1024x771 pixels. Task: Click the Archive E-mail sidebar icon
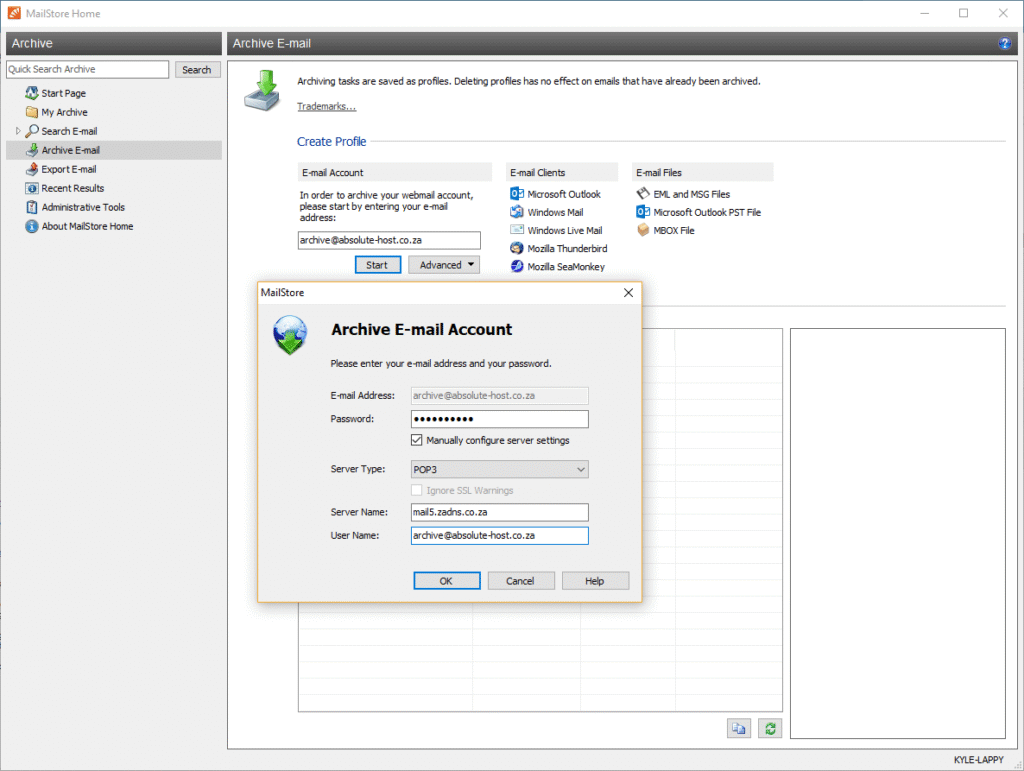(31, 149)
